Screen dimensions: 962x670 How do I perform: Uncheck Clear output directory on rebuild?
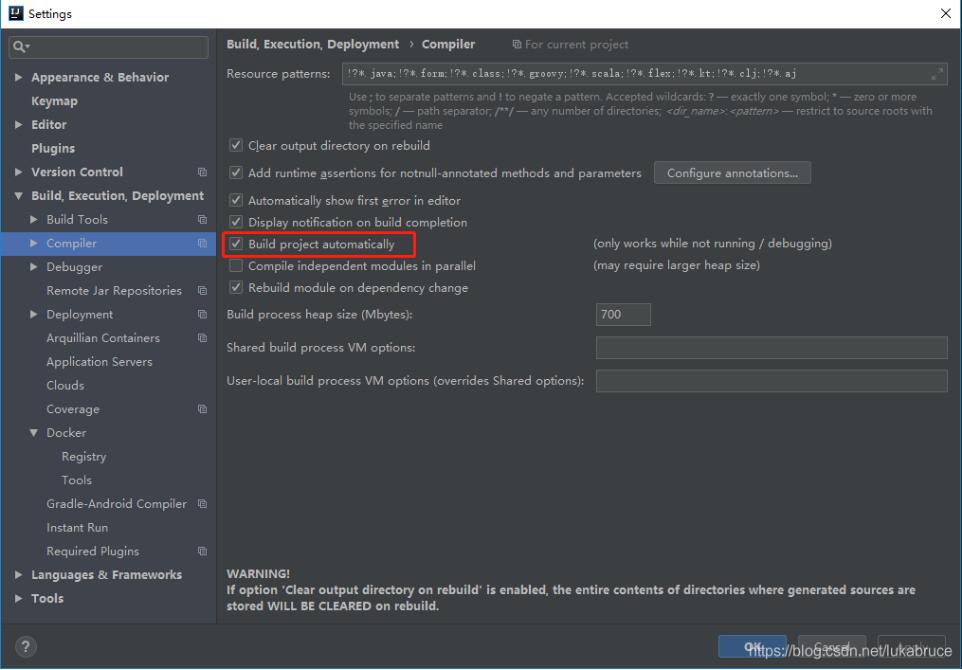tap(236, 145)
